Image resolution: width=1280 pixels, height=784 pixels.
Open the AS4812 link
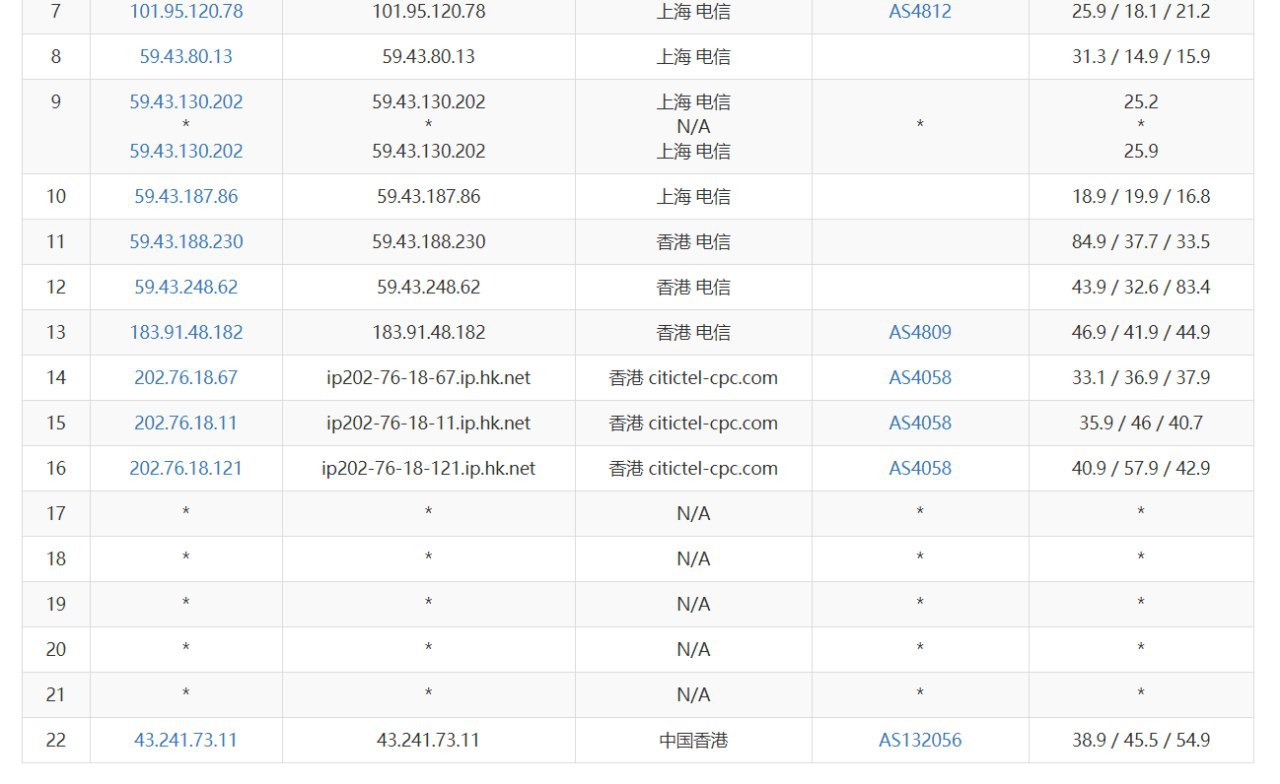[920, 12]
